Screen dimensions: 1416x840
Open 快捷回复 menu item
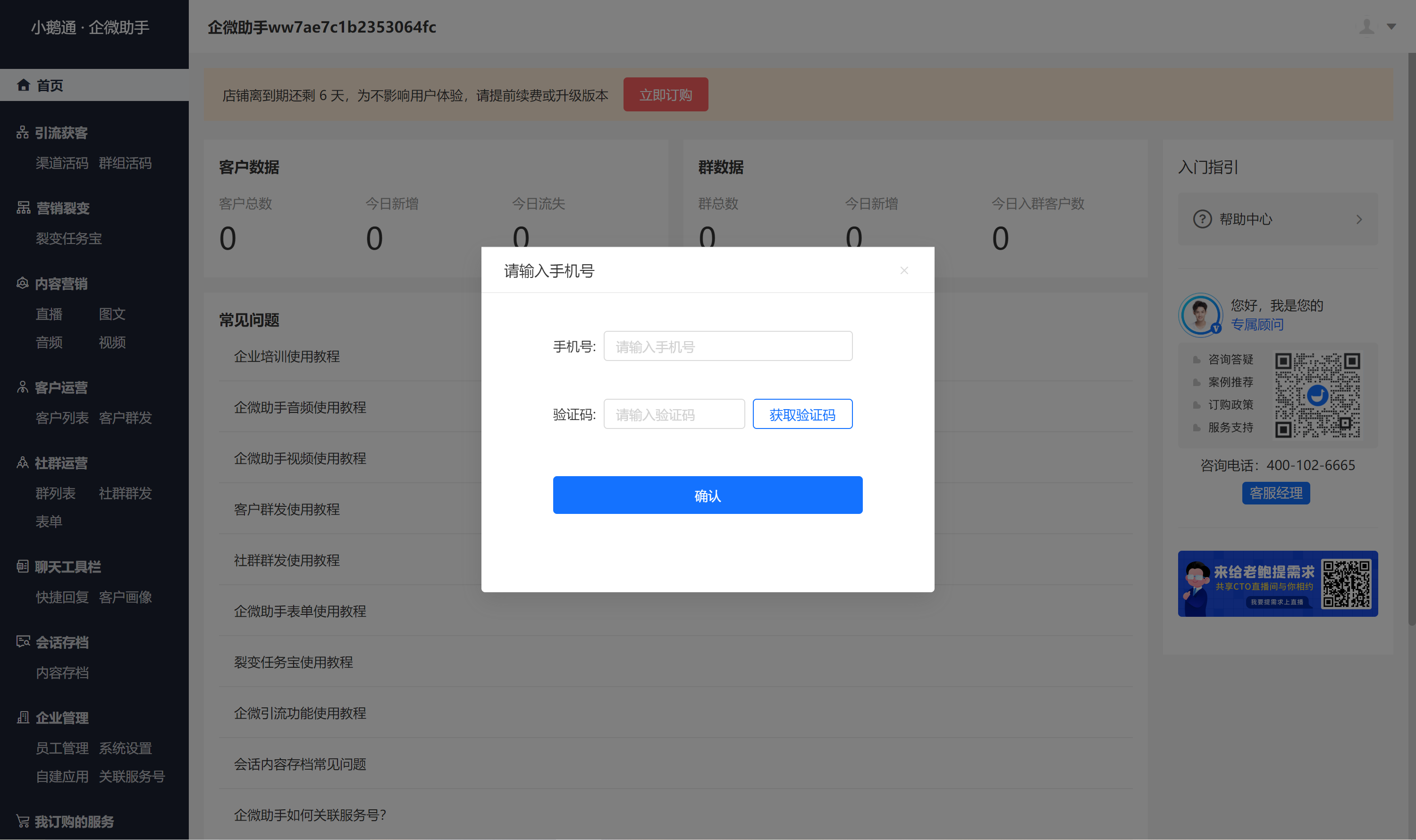tap(62, 597)
